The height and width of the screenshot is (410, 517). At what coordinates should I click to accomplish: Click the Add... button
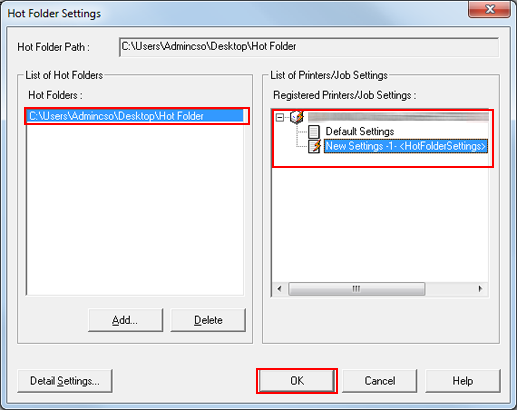point(125,320)
